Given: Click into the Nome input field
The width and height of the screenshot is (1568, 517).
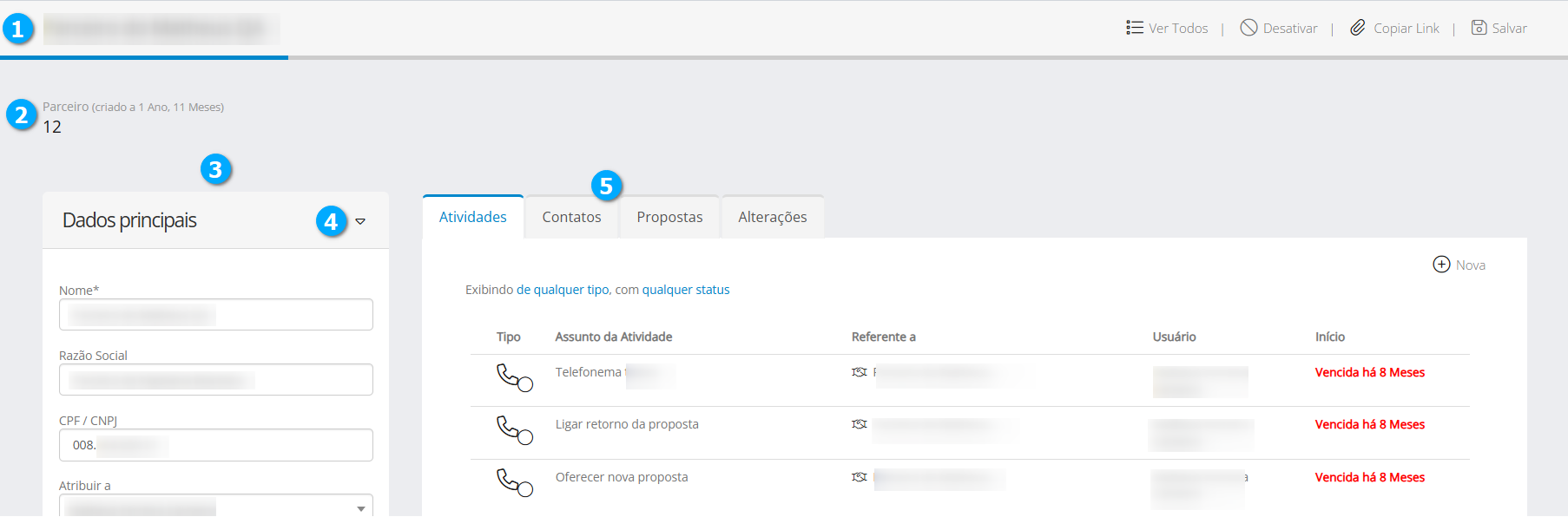Looking at the screenshot, I should point(215,315).
